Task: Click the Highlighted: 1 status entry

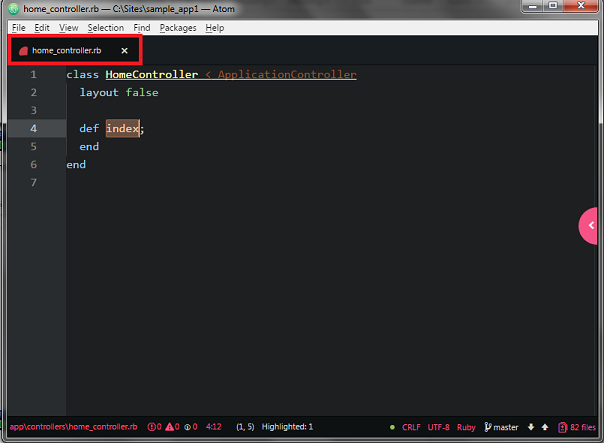Action: [x=287, y=427]
